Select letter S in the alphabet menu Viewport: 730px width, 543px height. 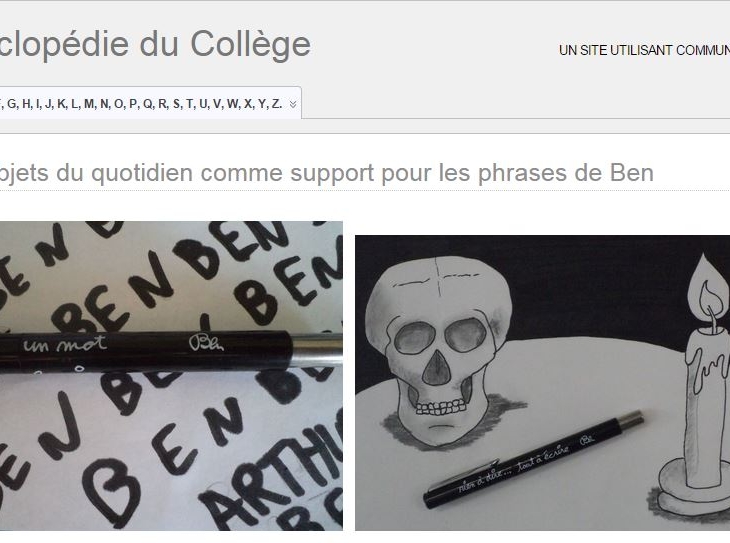(x=176, y=104)
